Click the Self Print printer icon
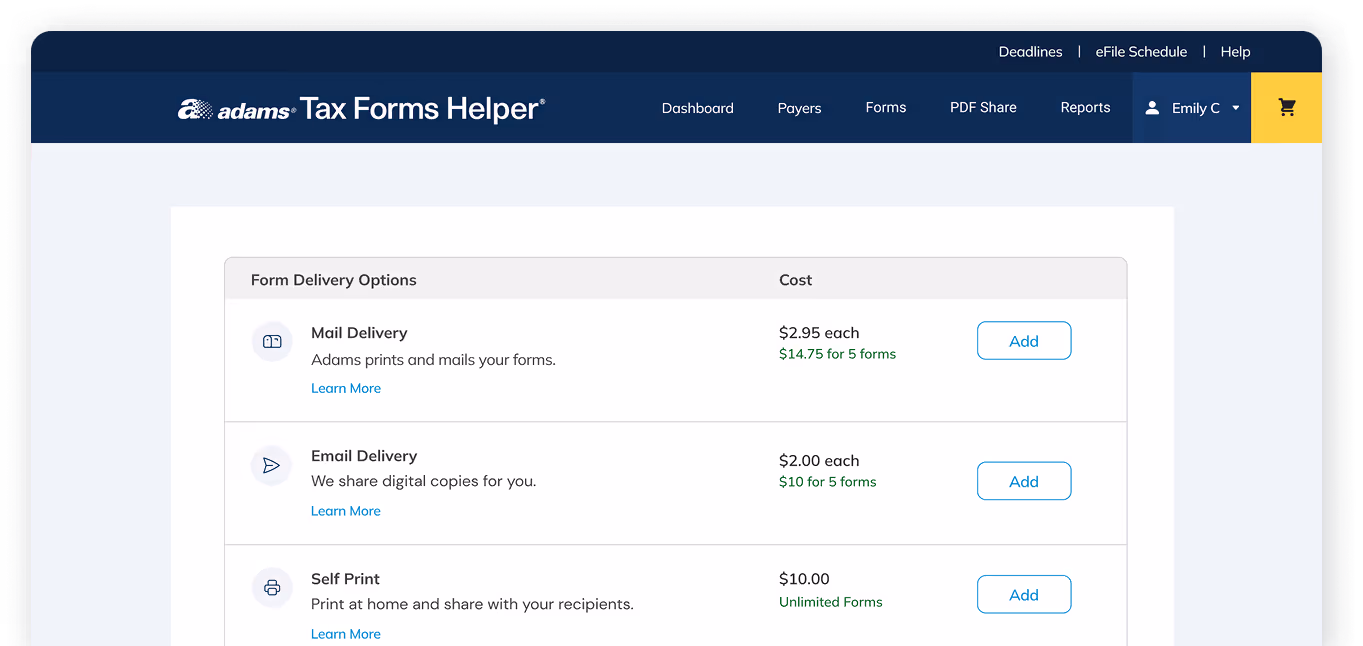Screen dimensions: 1363x646 tap(271, 588)
